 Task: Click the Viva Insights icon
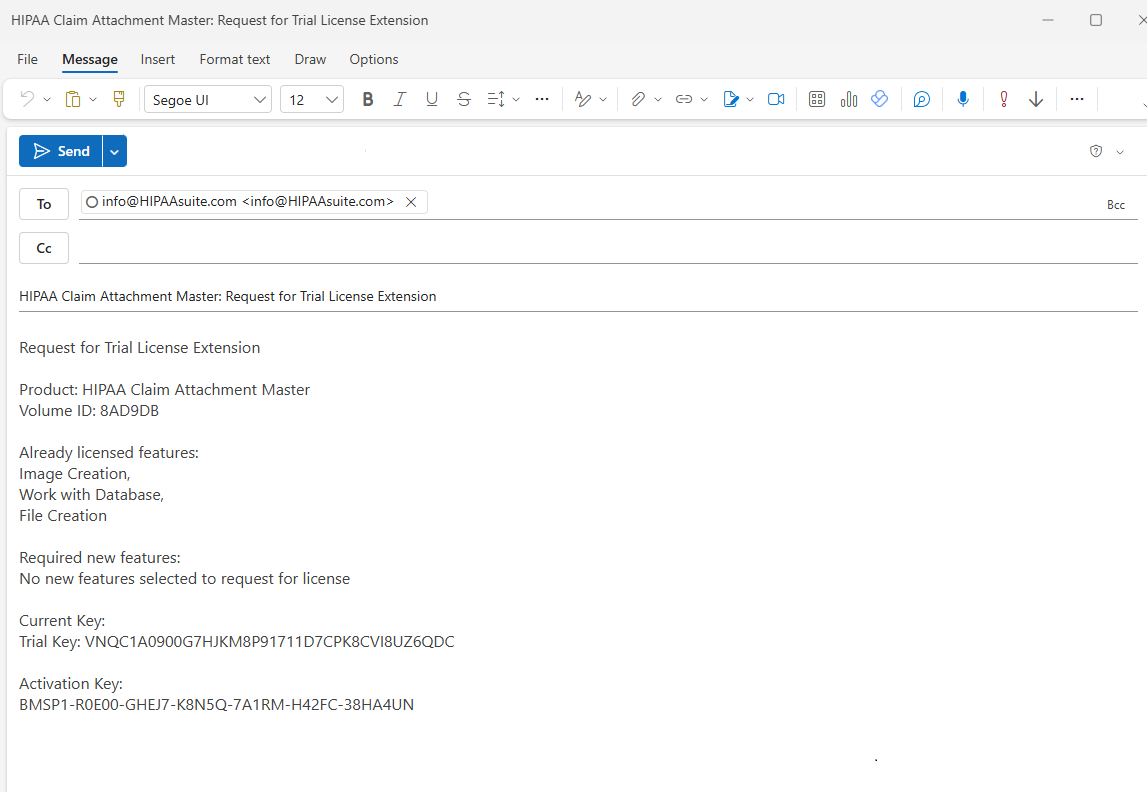pyautogui.click(x=880, y=99)
